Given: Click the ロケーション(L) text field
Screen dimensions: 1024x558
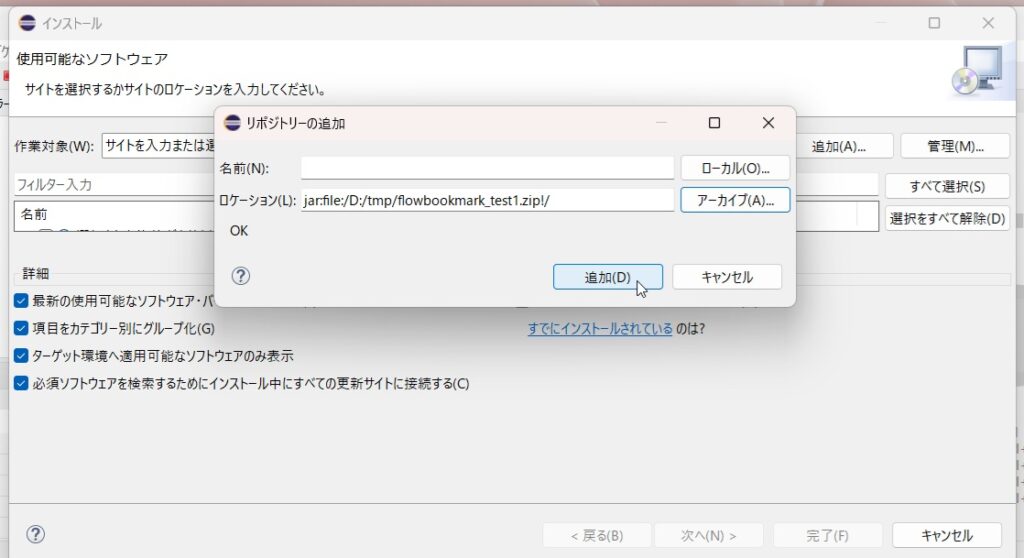Looking at the screenshot, I should (487, 200).
